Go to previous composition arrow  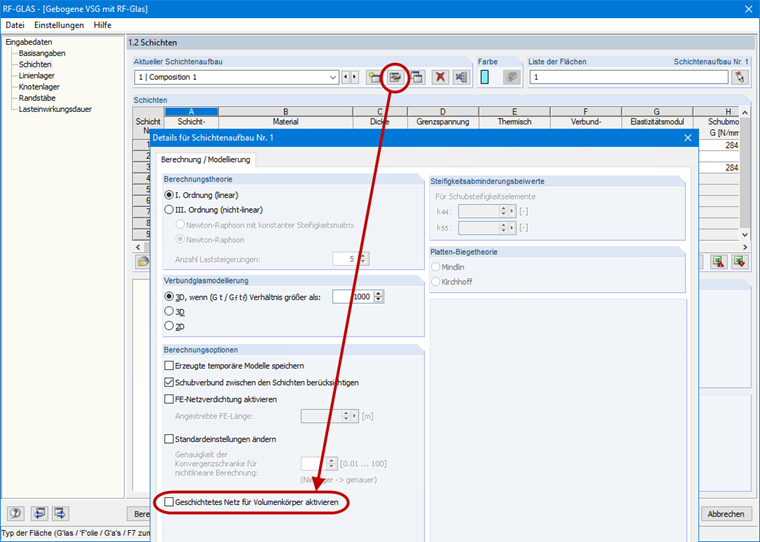pyautogui.click(x=346, y=77)
